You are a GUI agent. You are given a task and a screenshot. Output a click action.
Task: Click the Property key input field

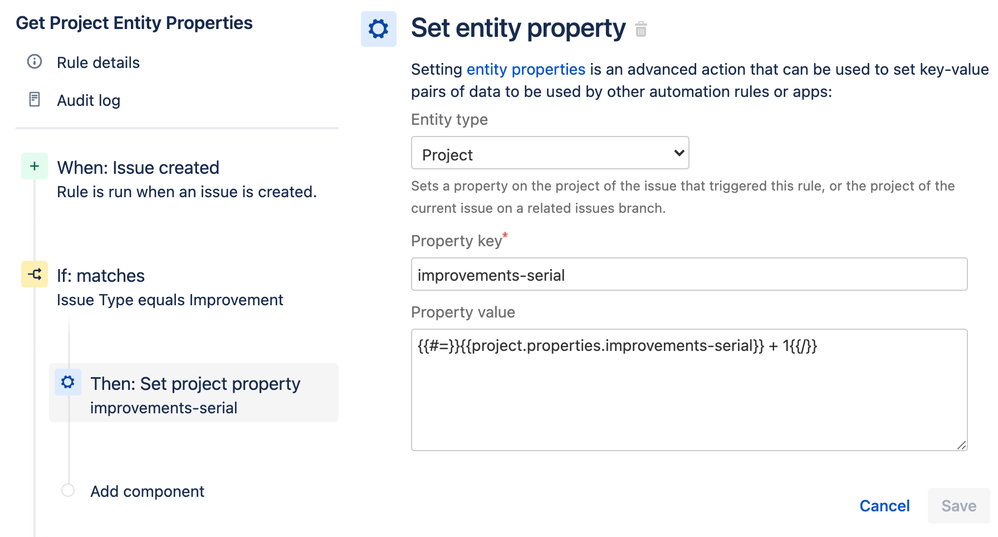688,275
